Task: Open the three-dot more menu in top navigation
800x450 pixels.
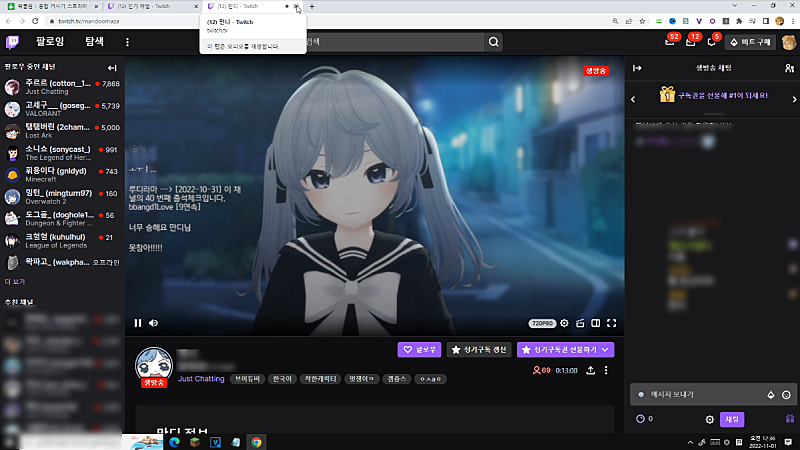Action: point(127,42)
